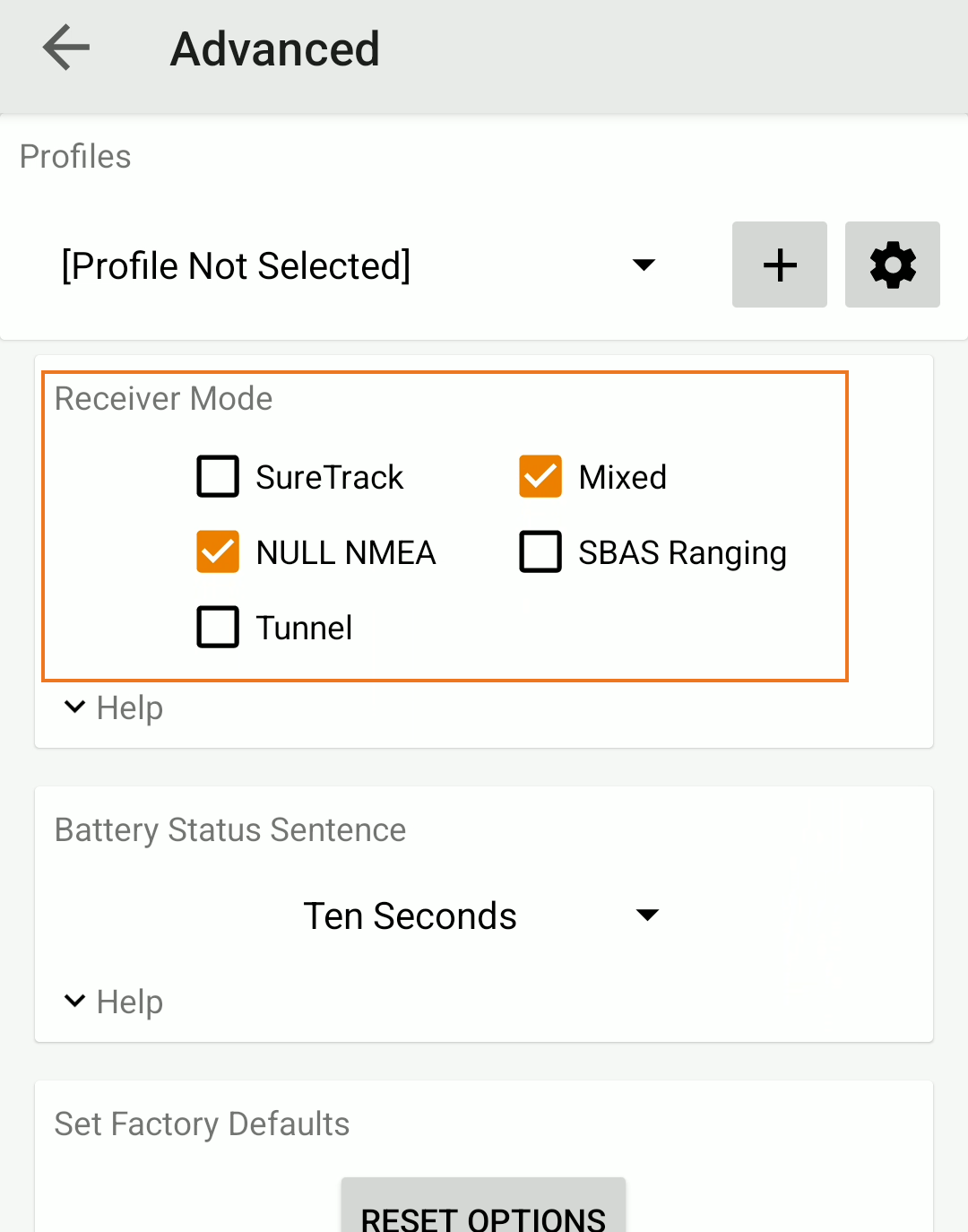Screen dimensions: 968x1232
Task: Click the Set Factory Defaults label
Action: click(x=202, y=1124)
